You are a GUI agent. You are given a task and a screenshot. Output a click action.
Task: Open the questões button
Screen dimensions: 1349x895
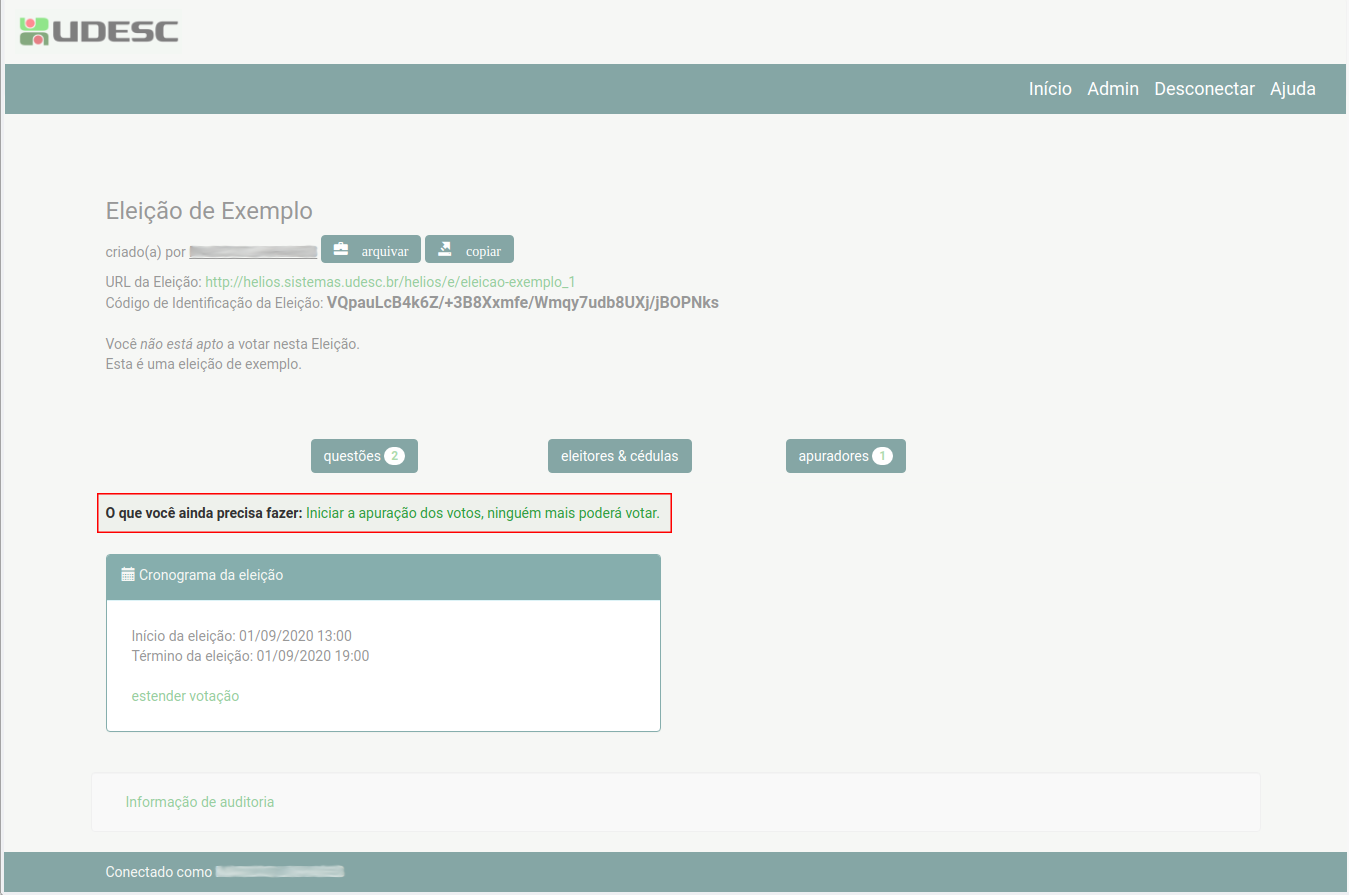tap(364, 456)
